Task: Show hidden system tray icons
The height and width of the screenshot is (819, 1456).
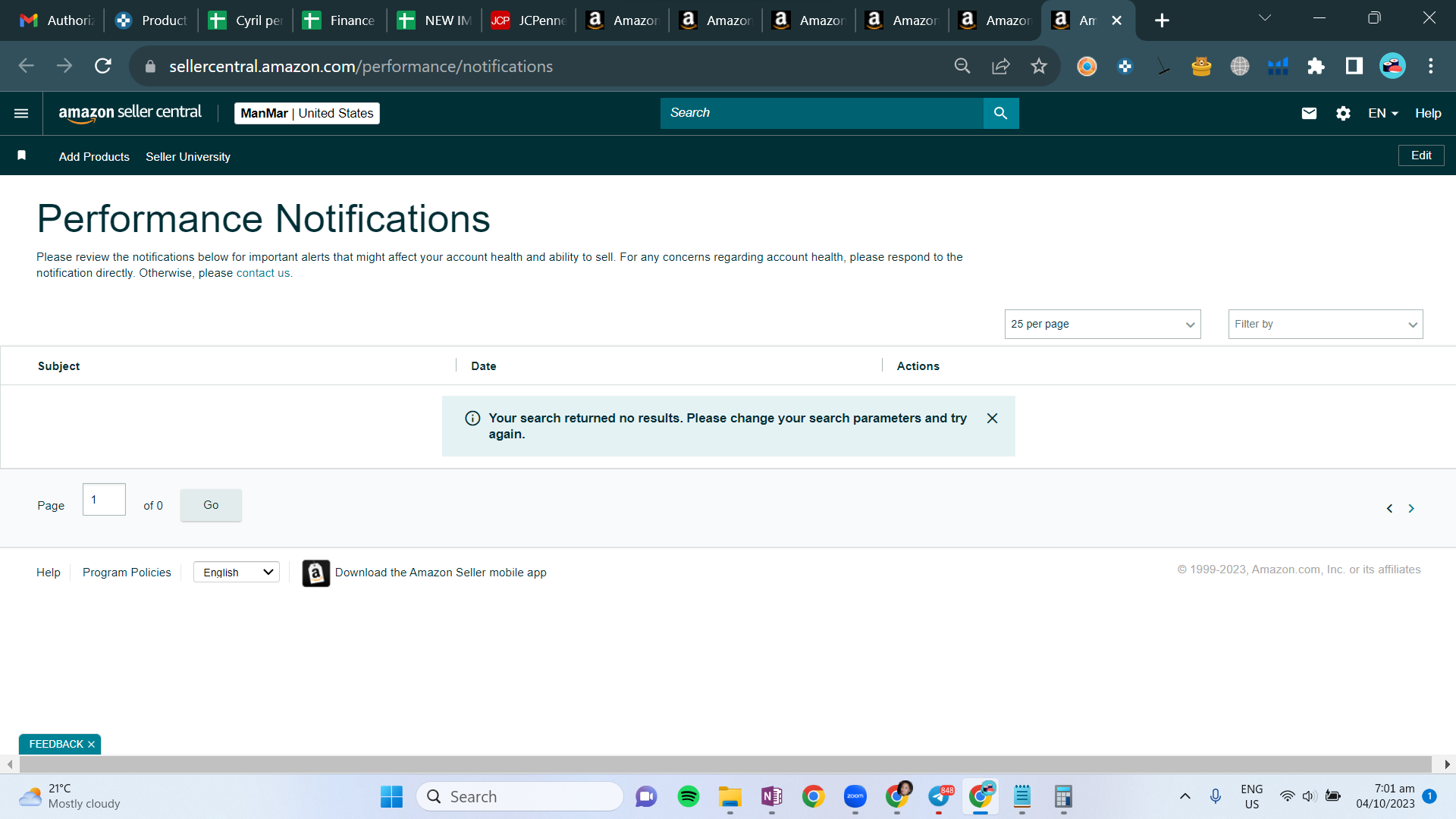Action: coord(1185,796)
